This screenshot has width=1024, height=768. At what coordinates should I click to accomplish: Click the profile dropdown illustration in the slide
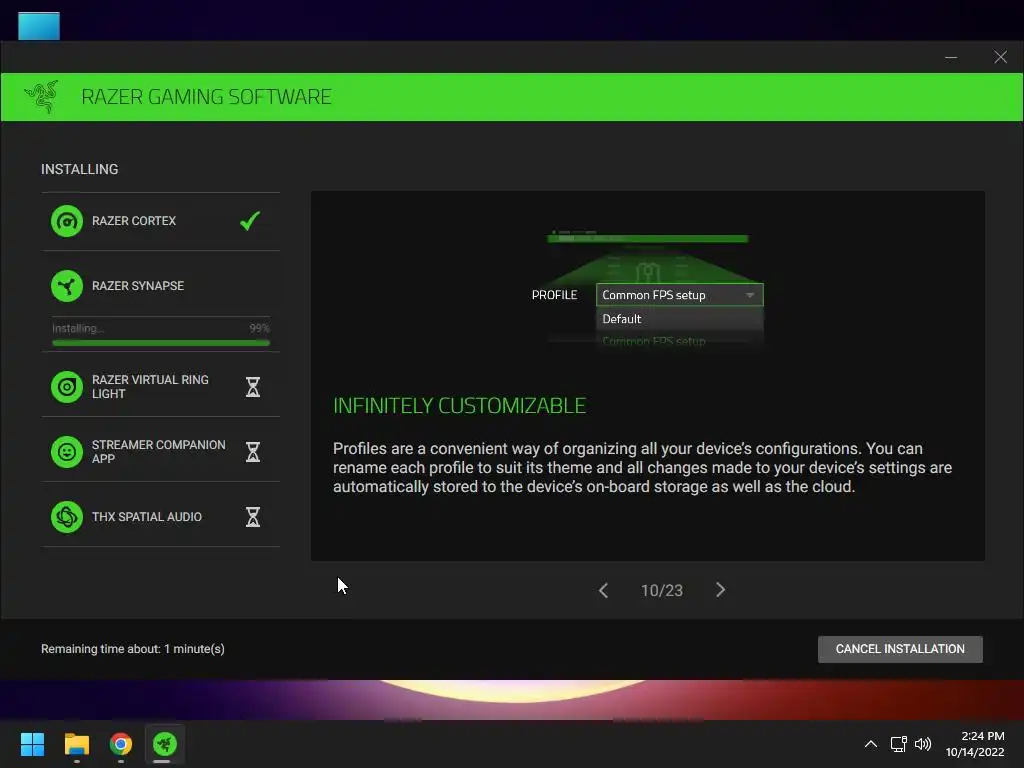pyautogui.click(x=679, y=295)
